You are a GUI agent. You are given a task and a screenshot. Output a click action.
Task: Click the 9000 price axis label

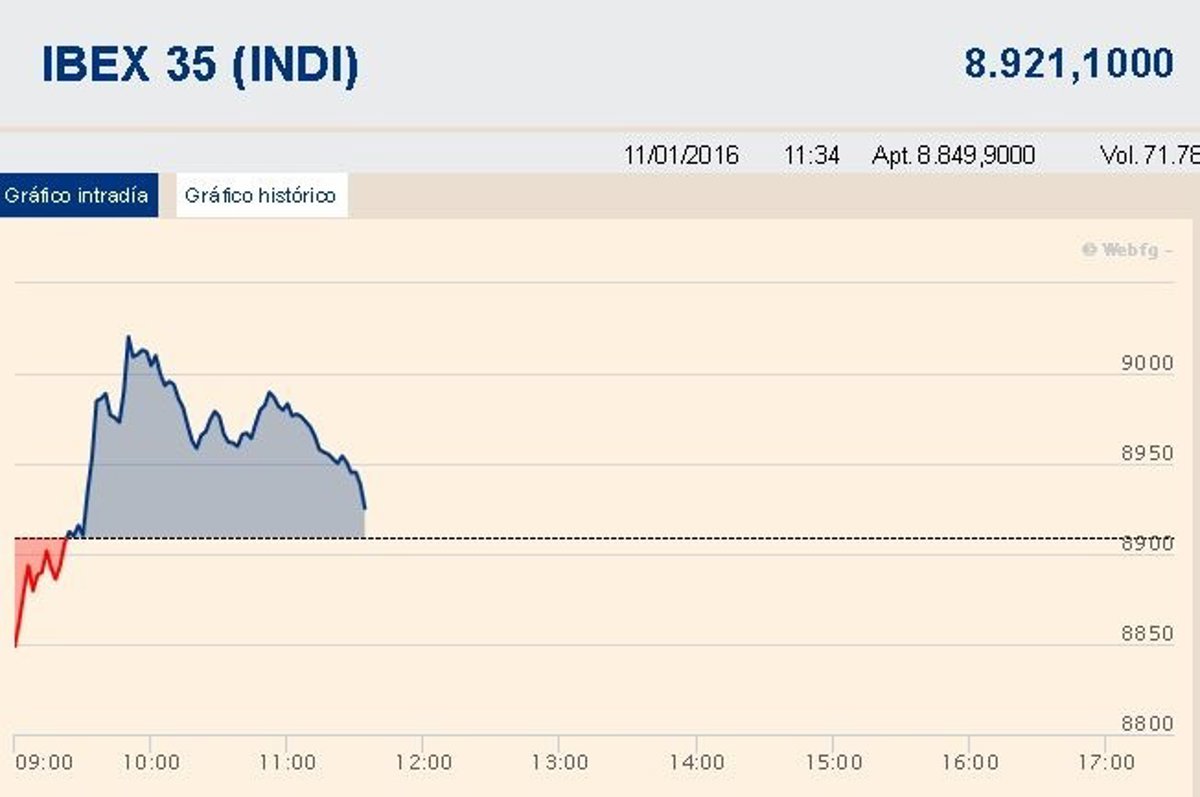tap(1147, 363)
